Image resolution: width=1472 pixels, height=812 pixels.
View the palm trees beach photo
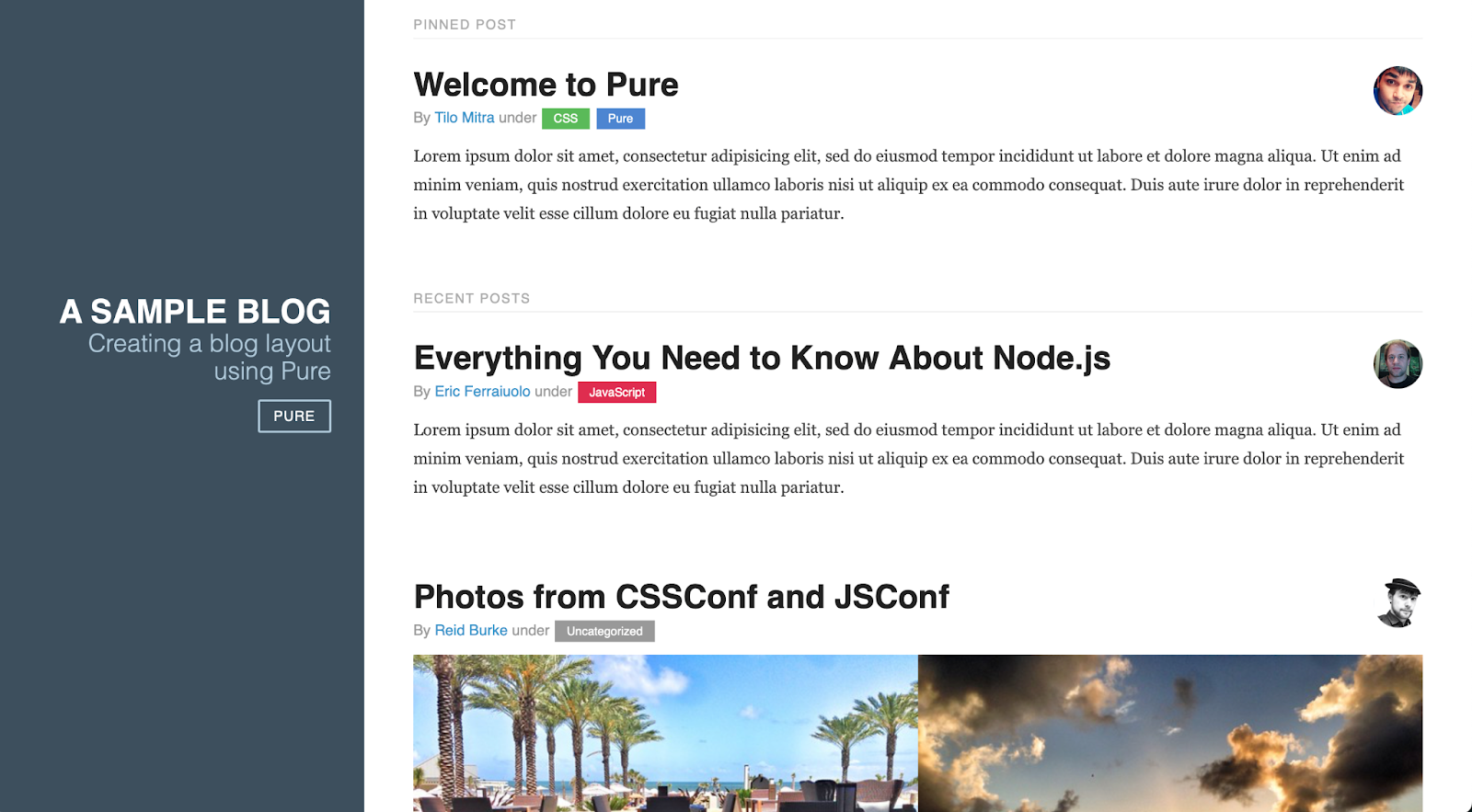(x=665, y=733)
